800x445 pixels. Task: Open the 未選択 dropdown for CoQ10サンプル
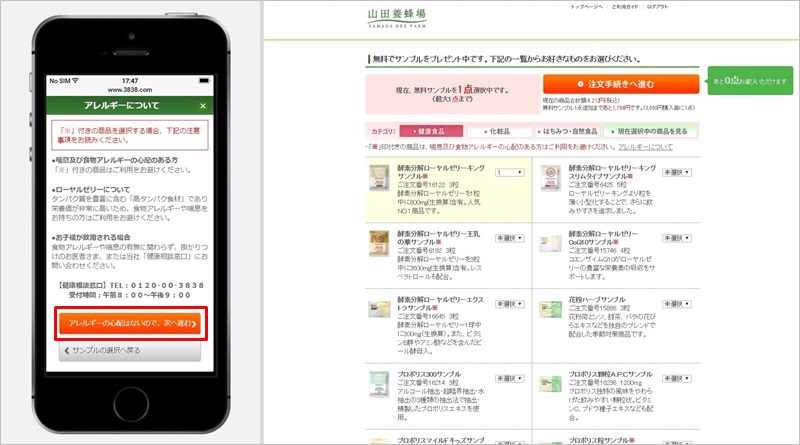[x=675, y=238]
